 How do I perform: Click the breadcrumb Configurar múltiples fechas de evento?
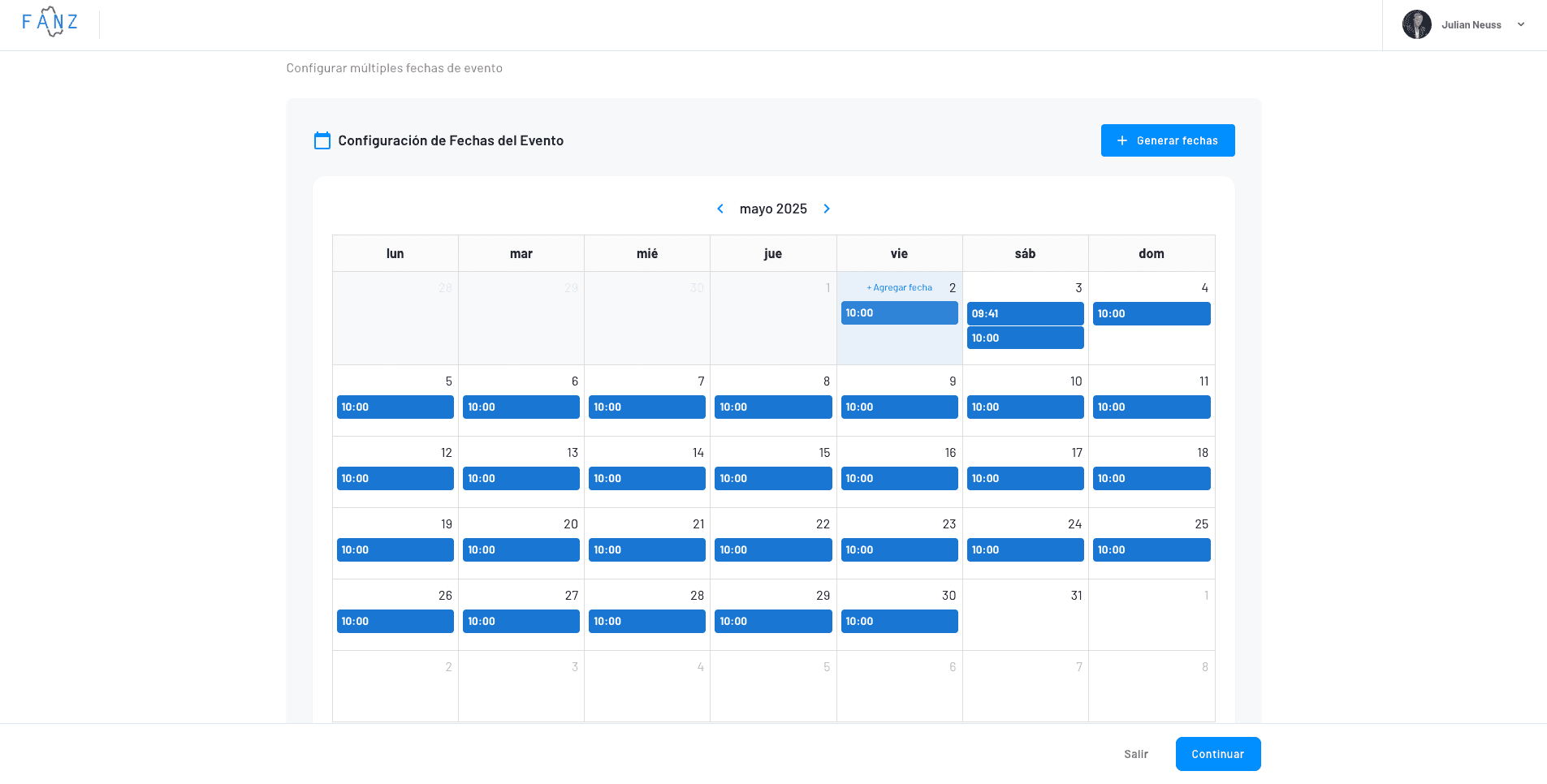pos(394,68)
